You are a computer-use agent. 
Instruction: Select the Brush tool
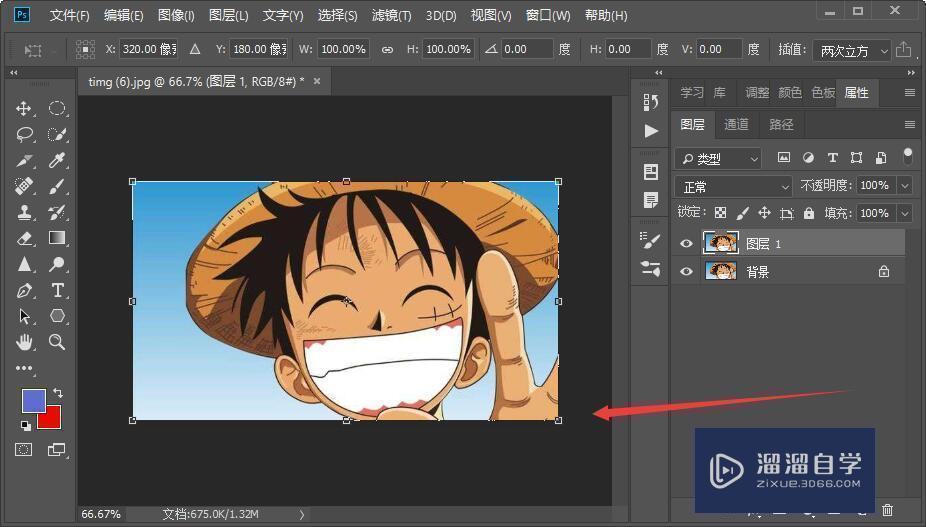[57, 187]
